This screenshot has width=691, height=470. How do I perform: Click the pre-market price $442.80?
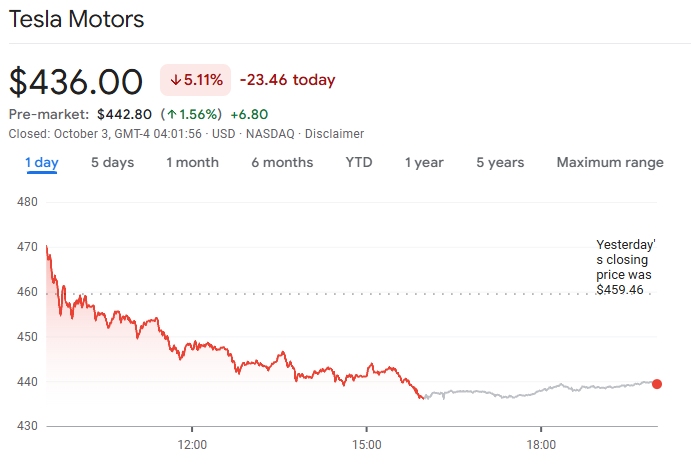click(x=124, y=114)
